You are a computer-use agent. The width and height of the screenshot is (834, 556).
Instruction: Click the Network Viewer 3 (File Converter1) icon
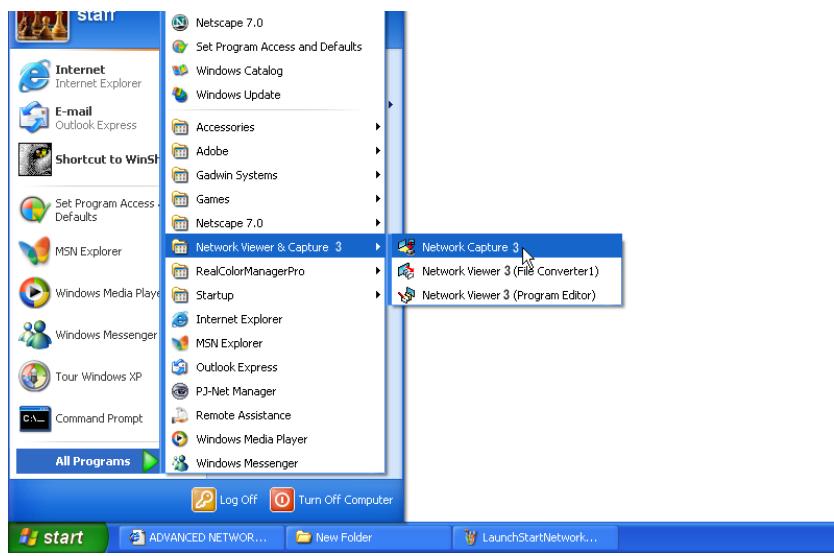pyautogui.click(x=406, y=271)
